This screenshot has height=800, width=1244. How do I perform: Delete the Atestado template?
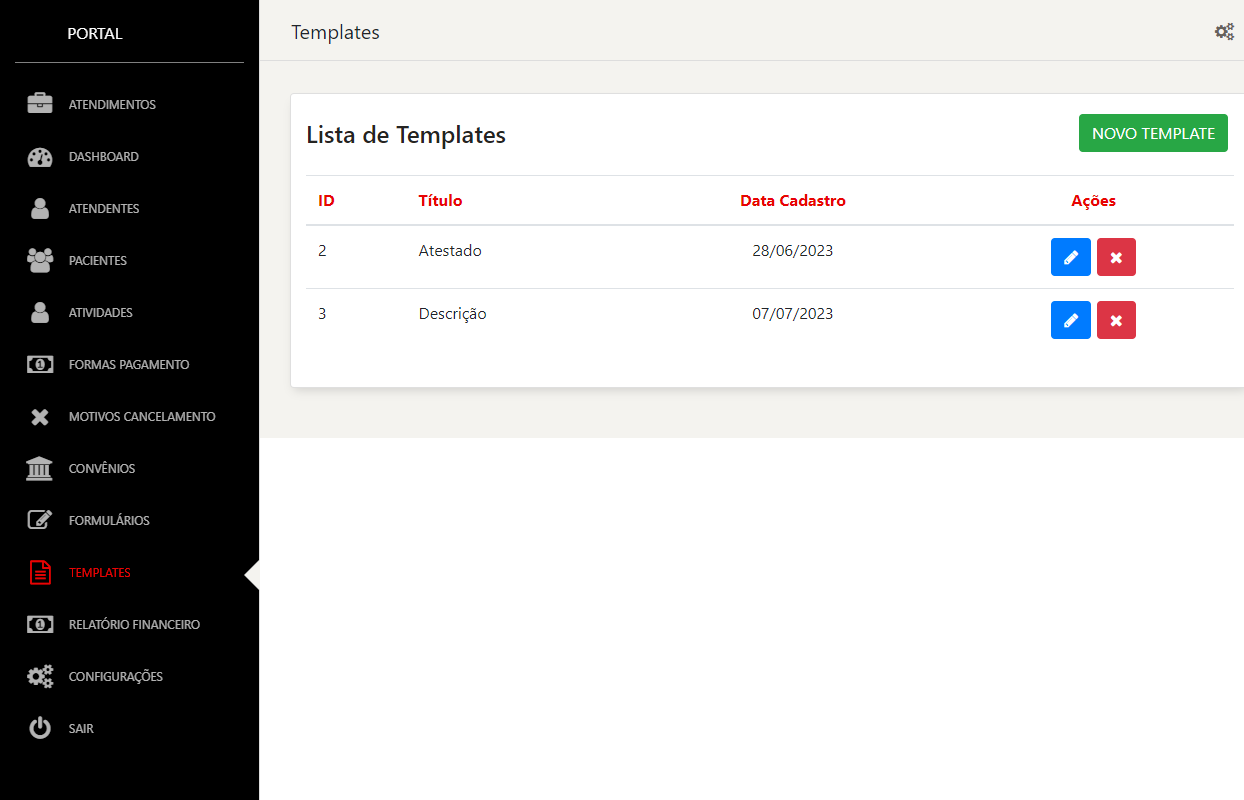(x=1116, y=257)
